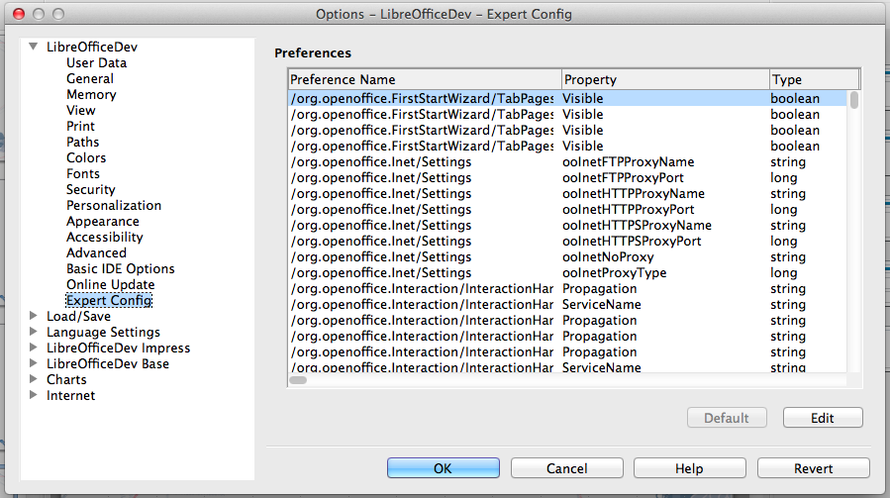Select Memory in the options tree
The height and width of the screenshot is (498, 890).
(91, 95)
